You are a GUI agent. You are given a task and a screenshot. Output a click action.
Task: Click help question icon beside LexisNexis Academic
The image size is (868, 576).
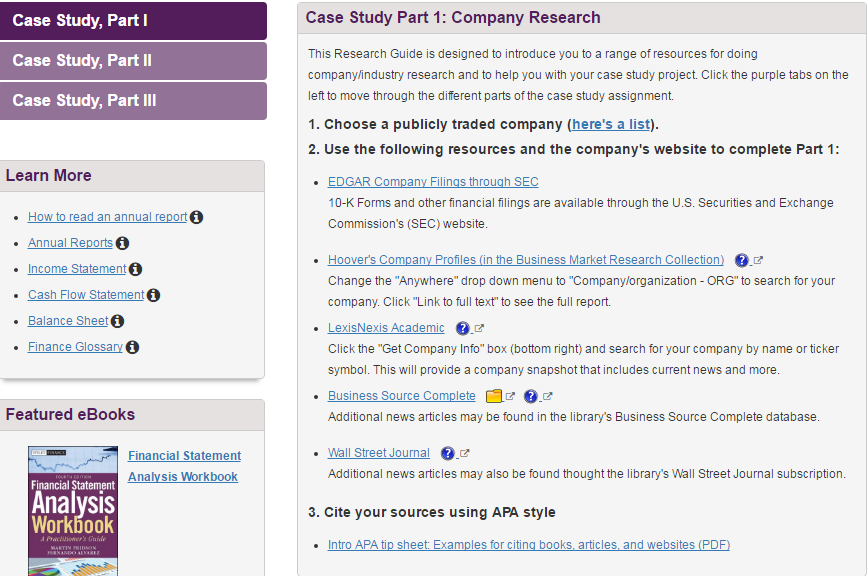[x=462, y=328]
